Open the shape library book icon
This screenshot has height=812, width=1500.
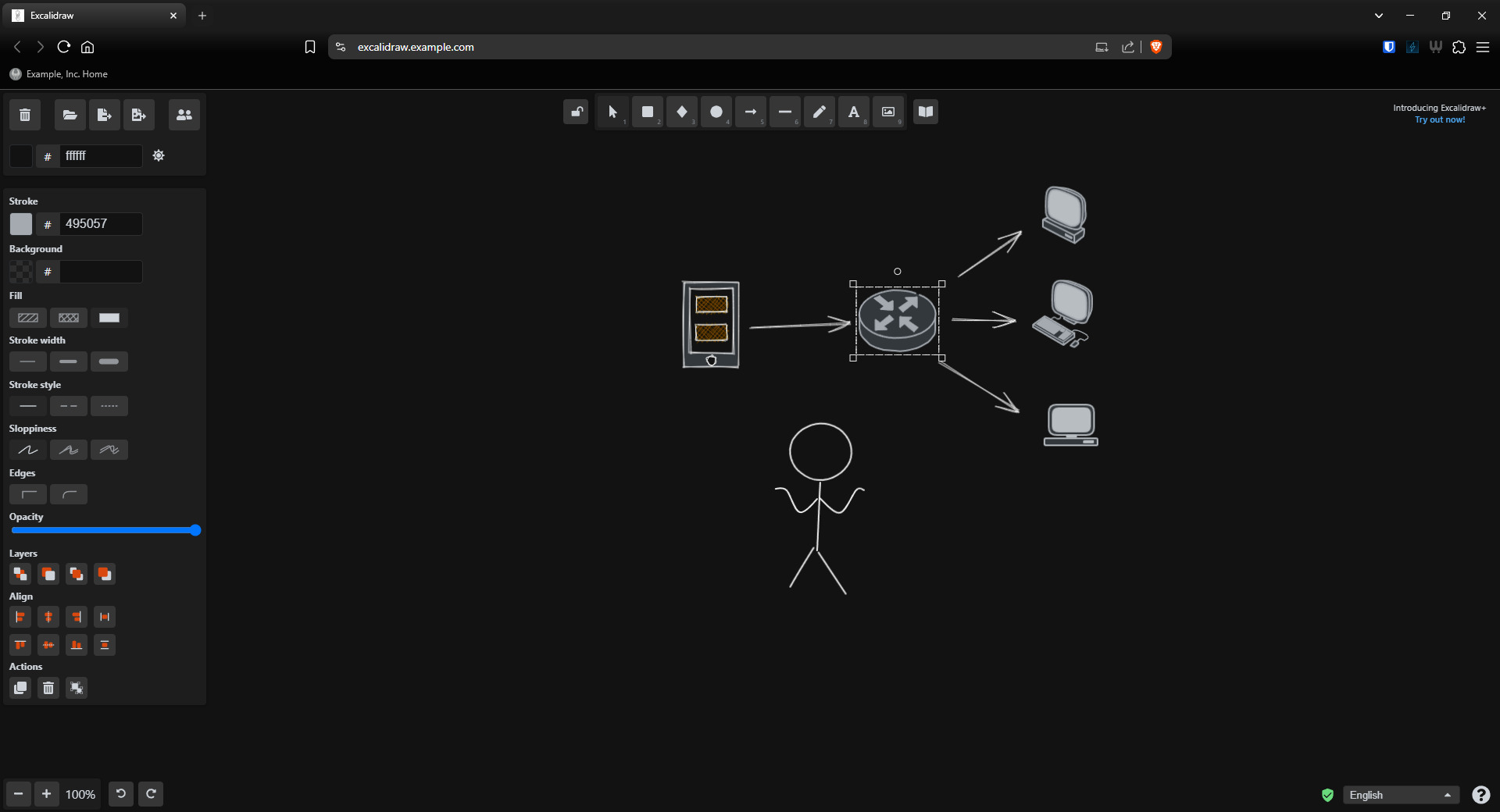click(x=925, y=112)
